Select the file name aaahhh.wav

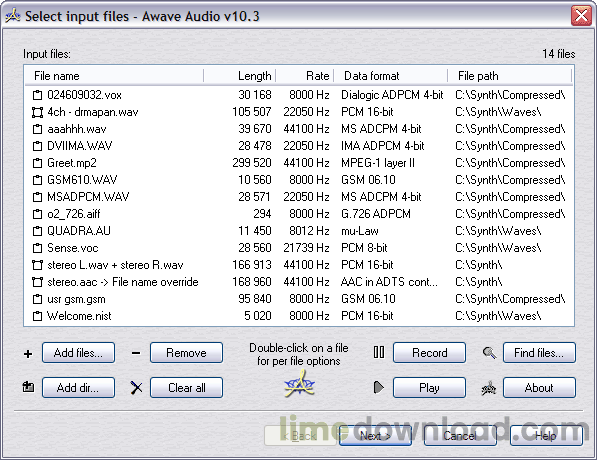pyautogui.click(x=77, y=129)
